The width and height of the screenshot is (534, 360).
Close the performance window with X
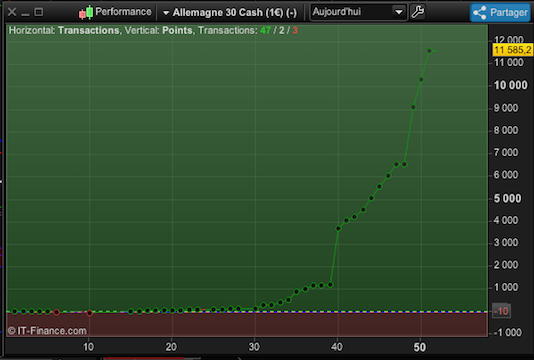pos(12,12)
